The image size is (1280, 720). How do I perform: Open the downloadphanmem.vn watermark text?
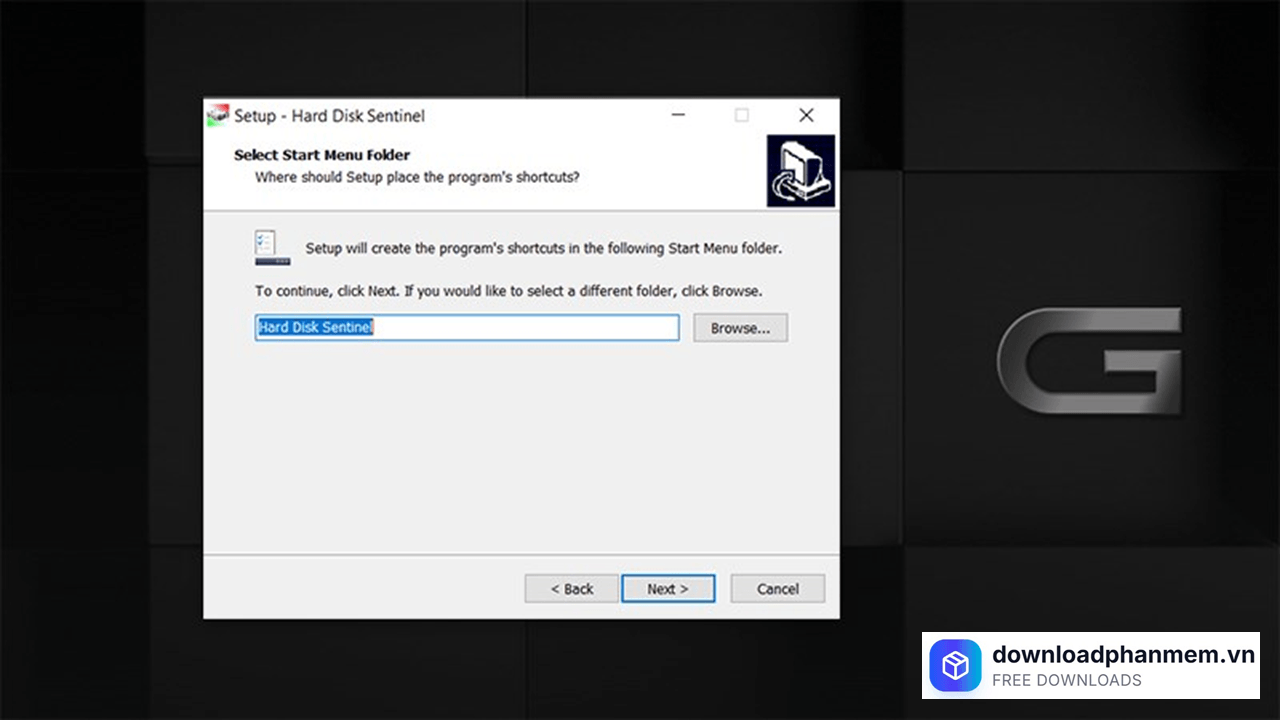tap(1122, 655)
